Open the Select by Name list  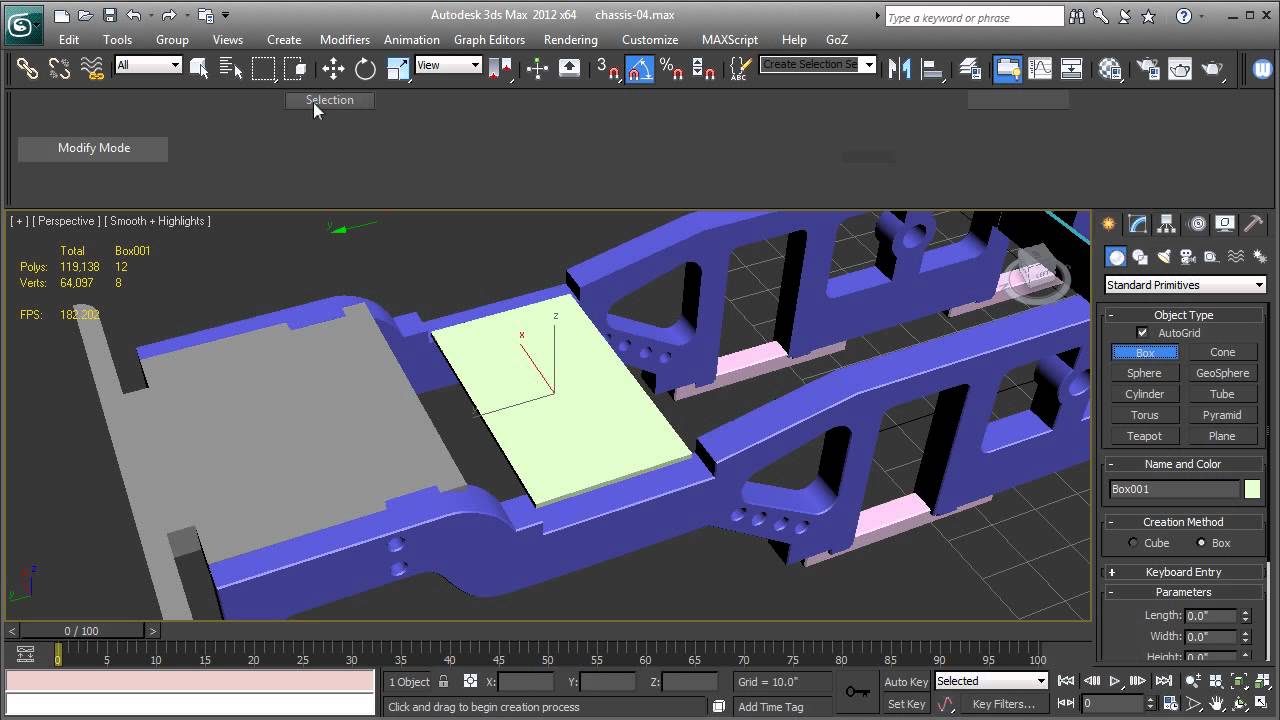point(231,68)
